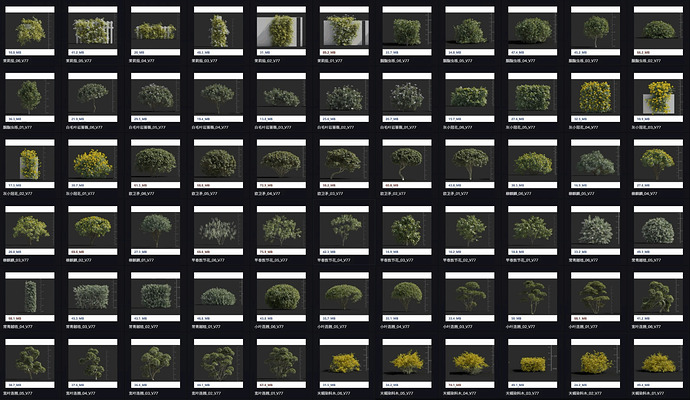Select the umbrella-shaped small tree thumbnail sized 22.1 MB
This screenshot has width=690, height=400.
407,297
